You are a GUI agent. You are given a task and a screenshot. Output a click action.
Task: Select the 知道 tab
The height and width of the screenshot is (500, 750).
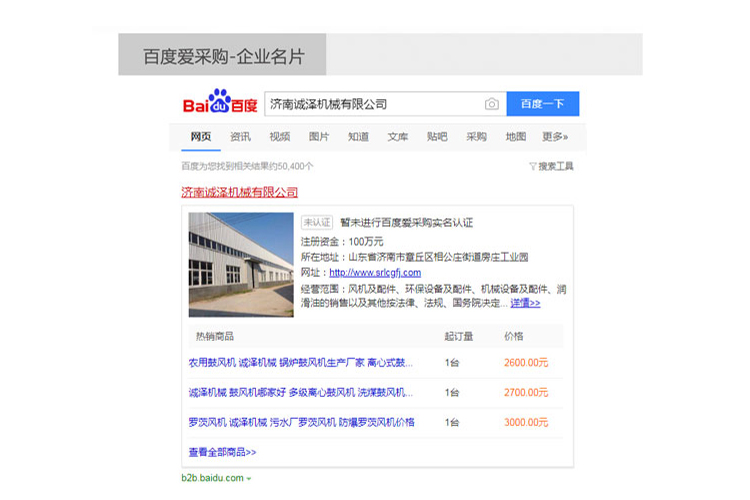tap(358, 137)
